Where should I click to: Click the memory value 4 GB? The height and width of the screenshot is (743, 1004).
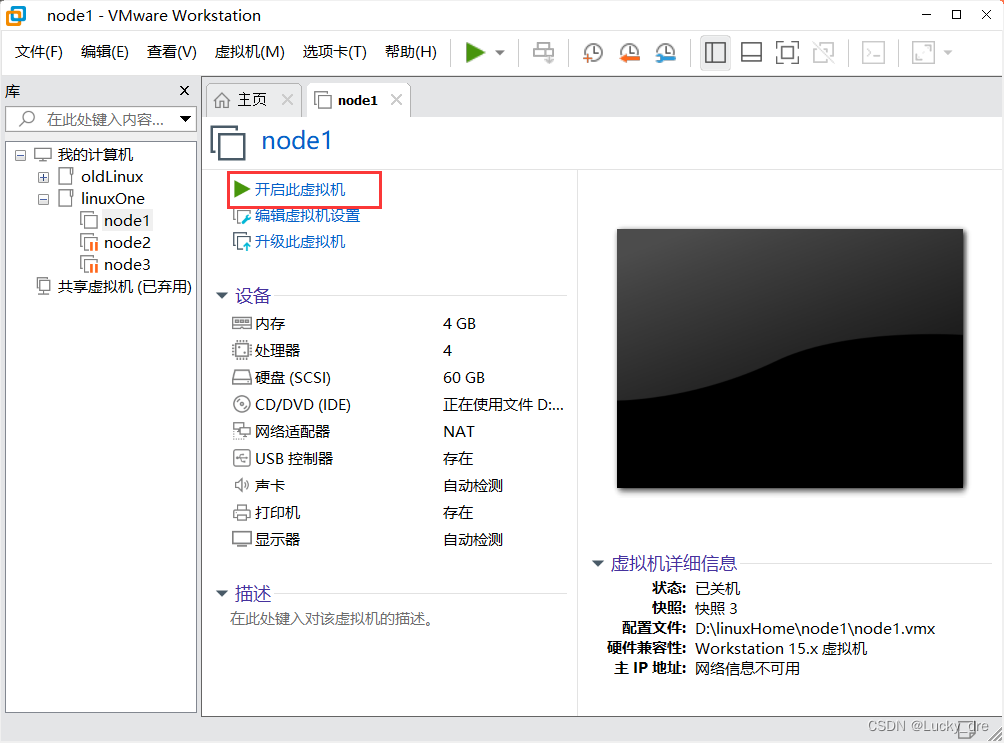coord(459,324)
